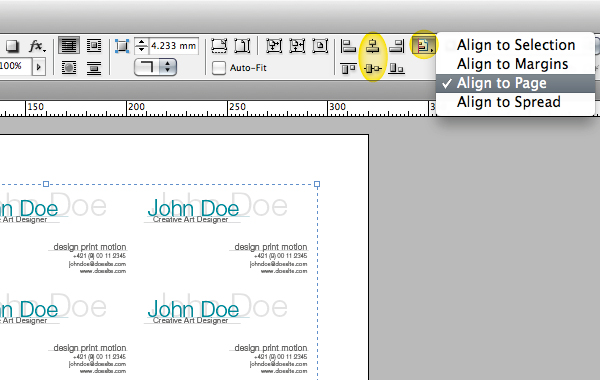This screenshot has width=600, height=380.
Task: Expand the opacity 100% slider arrow
Action: 38,67
